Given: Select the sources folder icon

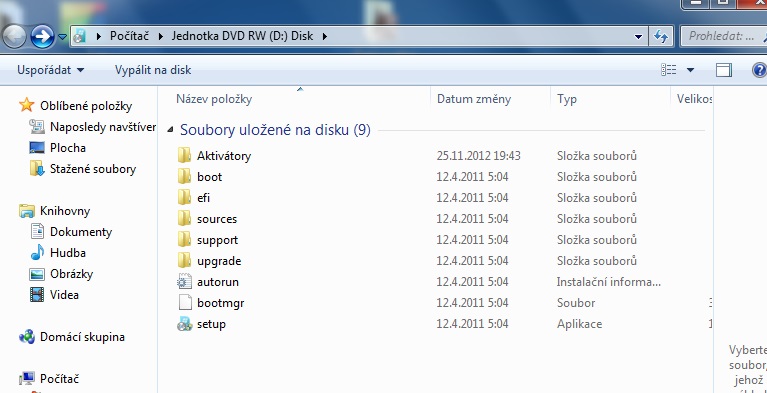Looking at the screenshot, I should pyautogui.click(x=184, y=219).
